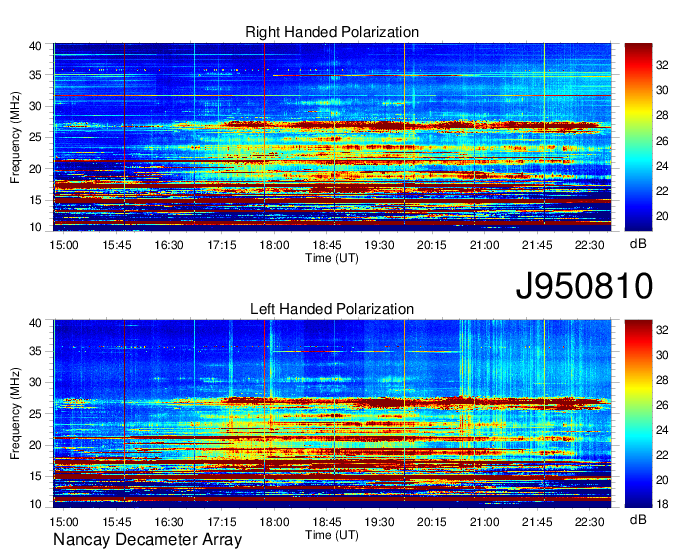
Task: Click the 20 MHz tick of Left Handed plot
Action: (35, 445)
